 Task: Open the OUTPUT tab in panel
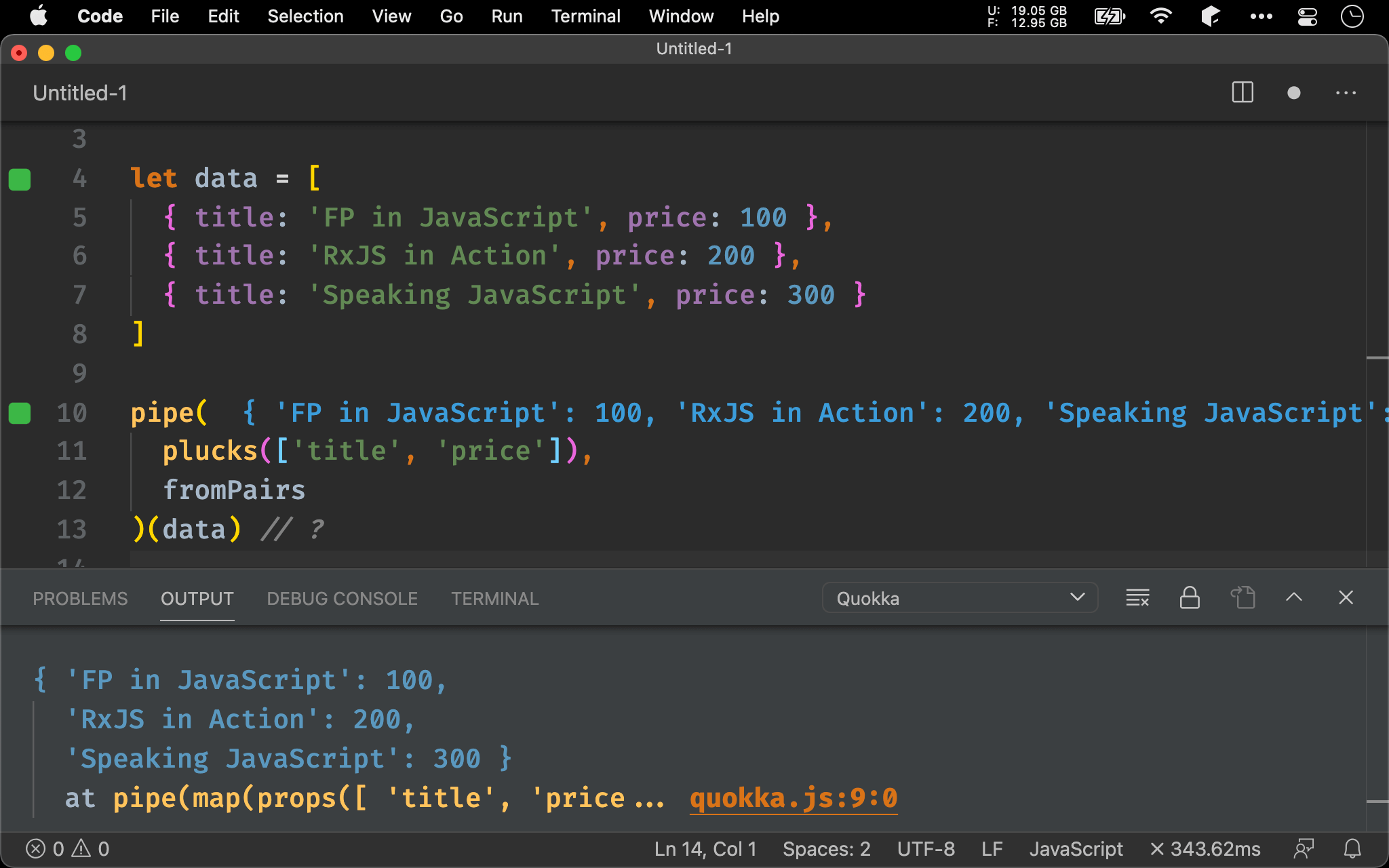click(196, 599)
